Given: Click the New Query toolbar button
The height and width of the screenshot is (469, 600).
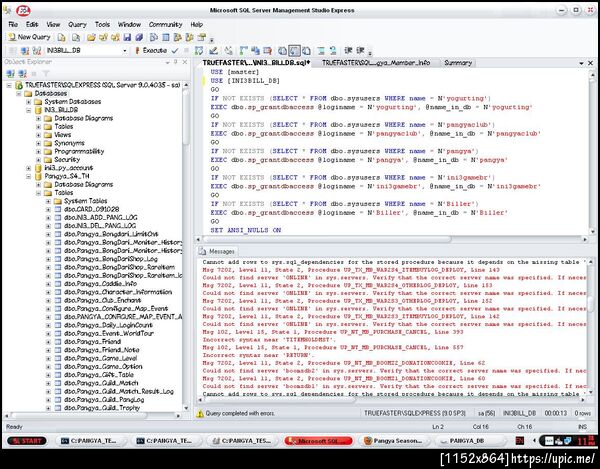Looking at the screenshot, I should click(29, 37).
